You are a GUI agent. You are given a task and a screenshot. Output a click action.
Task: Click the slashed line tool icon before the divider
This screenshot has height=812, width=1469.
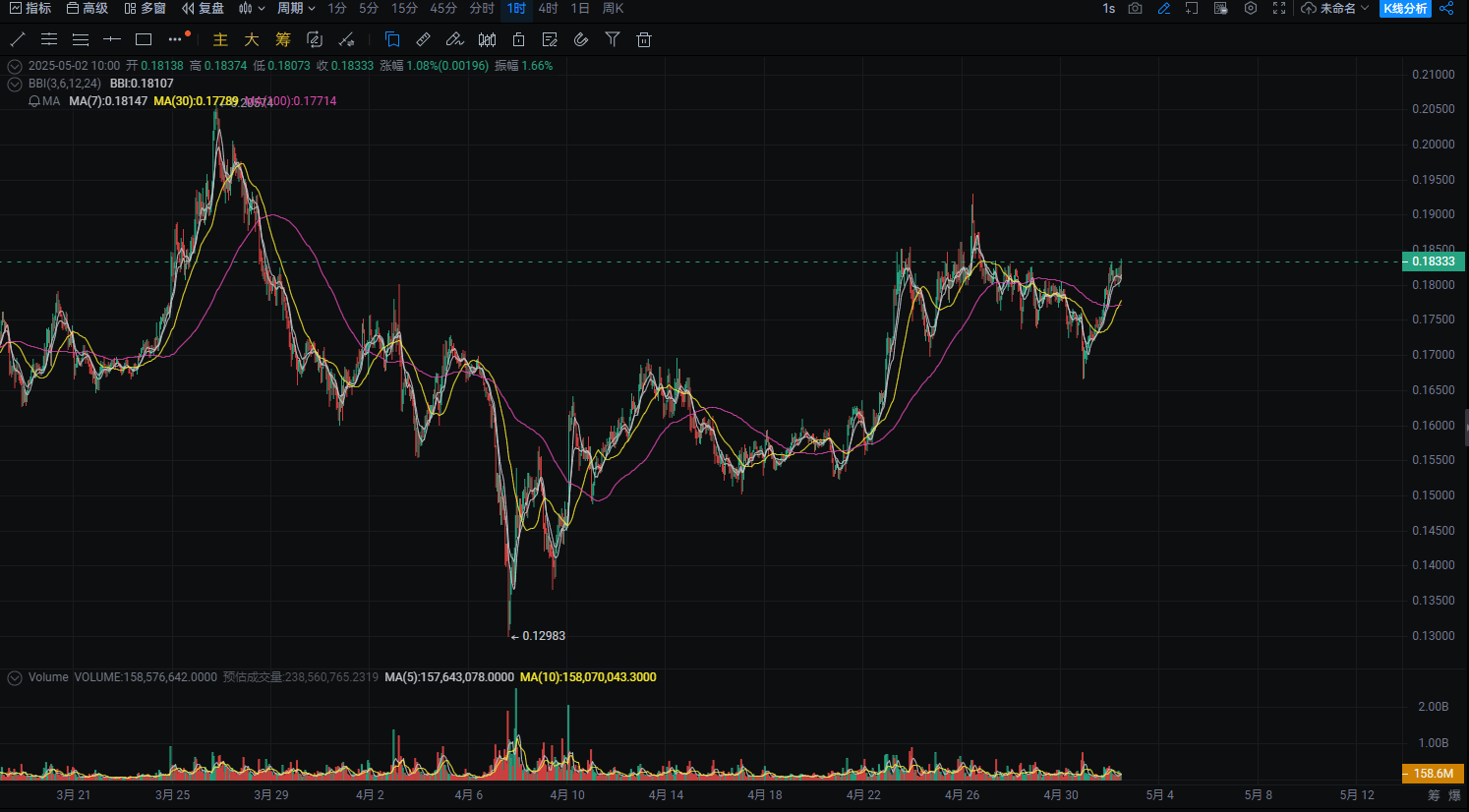pyautogui.click(x=346, y=39)
